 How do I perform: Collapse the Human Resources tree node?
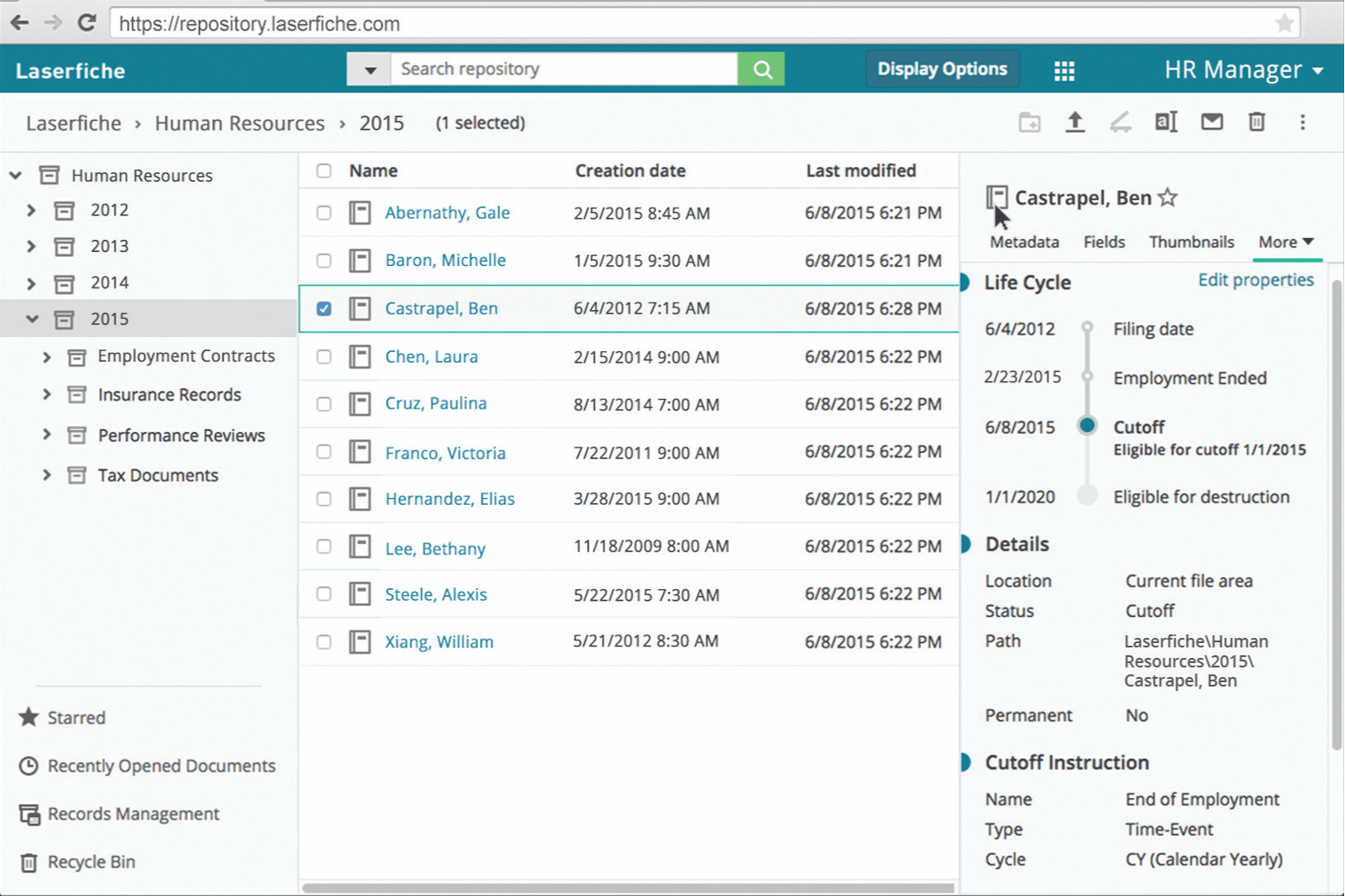(x=16, y=176)
